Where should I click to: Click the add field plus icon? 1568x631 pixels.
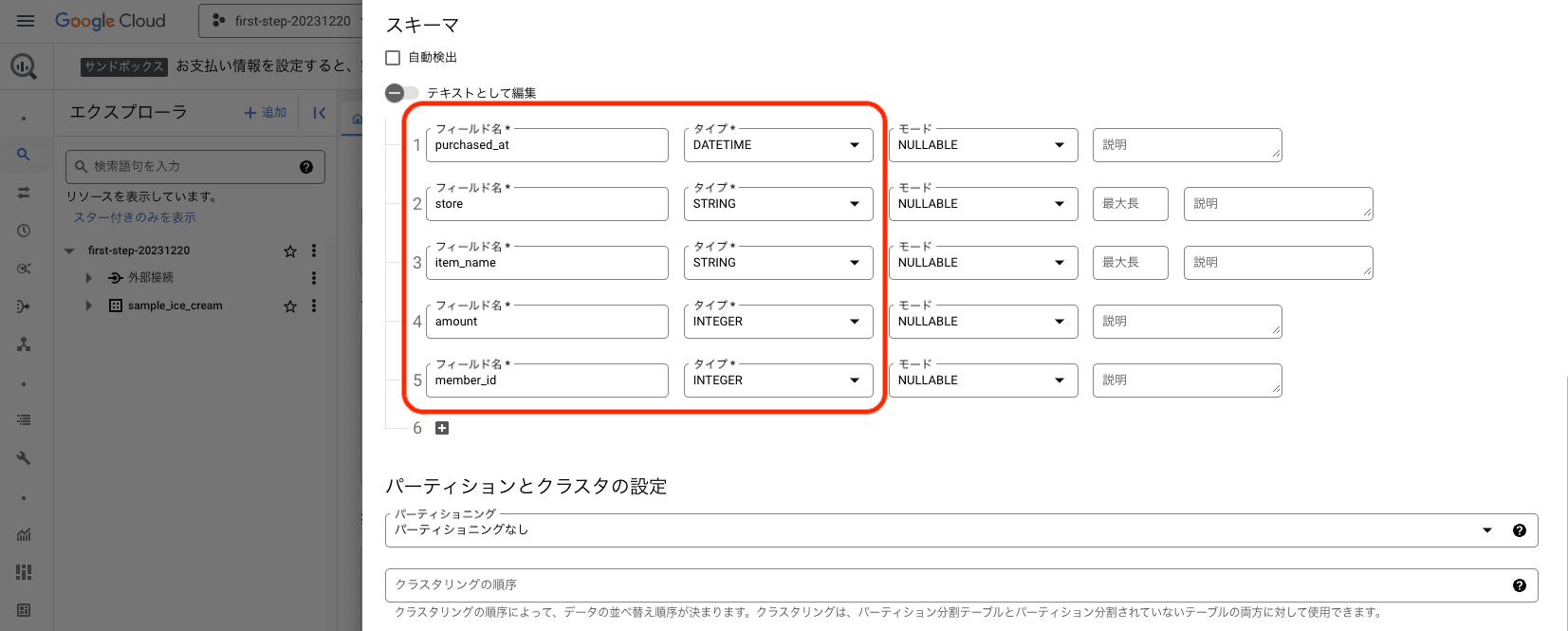tap(442, 428)
